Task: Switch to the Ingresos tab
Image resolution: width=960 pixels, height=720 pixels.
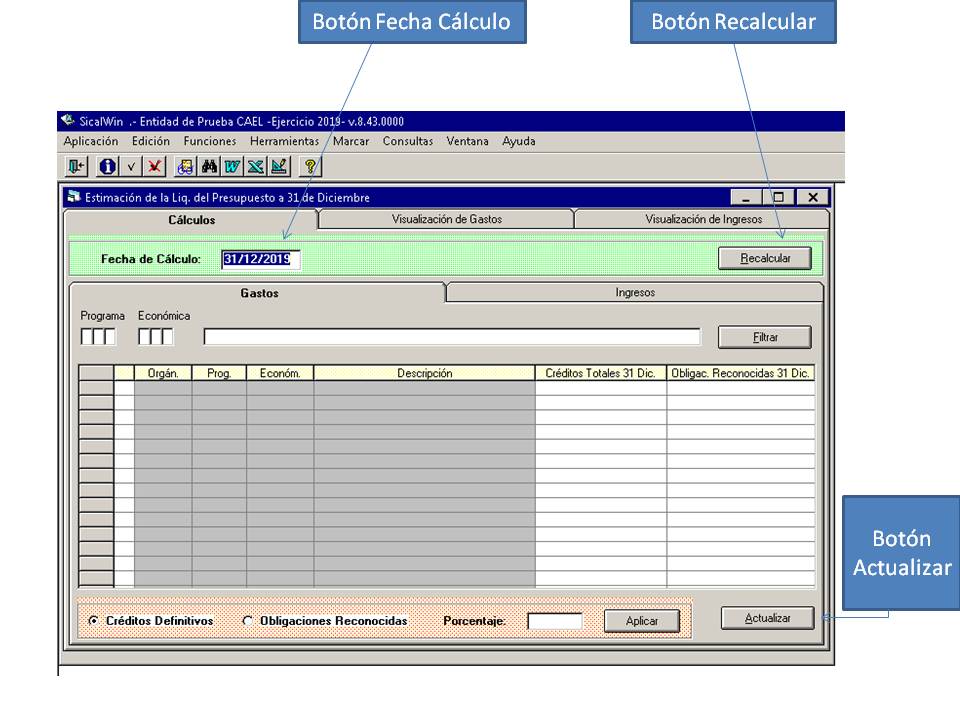Action: click(635, 293)
